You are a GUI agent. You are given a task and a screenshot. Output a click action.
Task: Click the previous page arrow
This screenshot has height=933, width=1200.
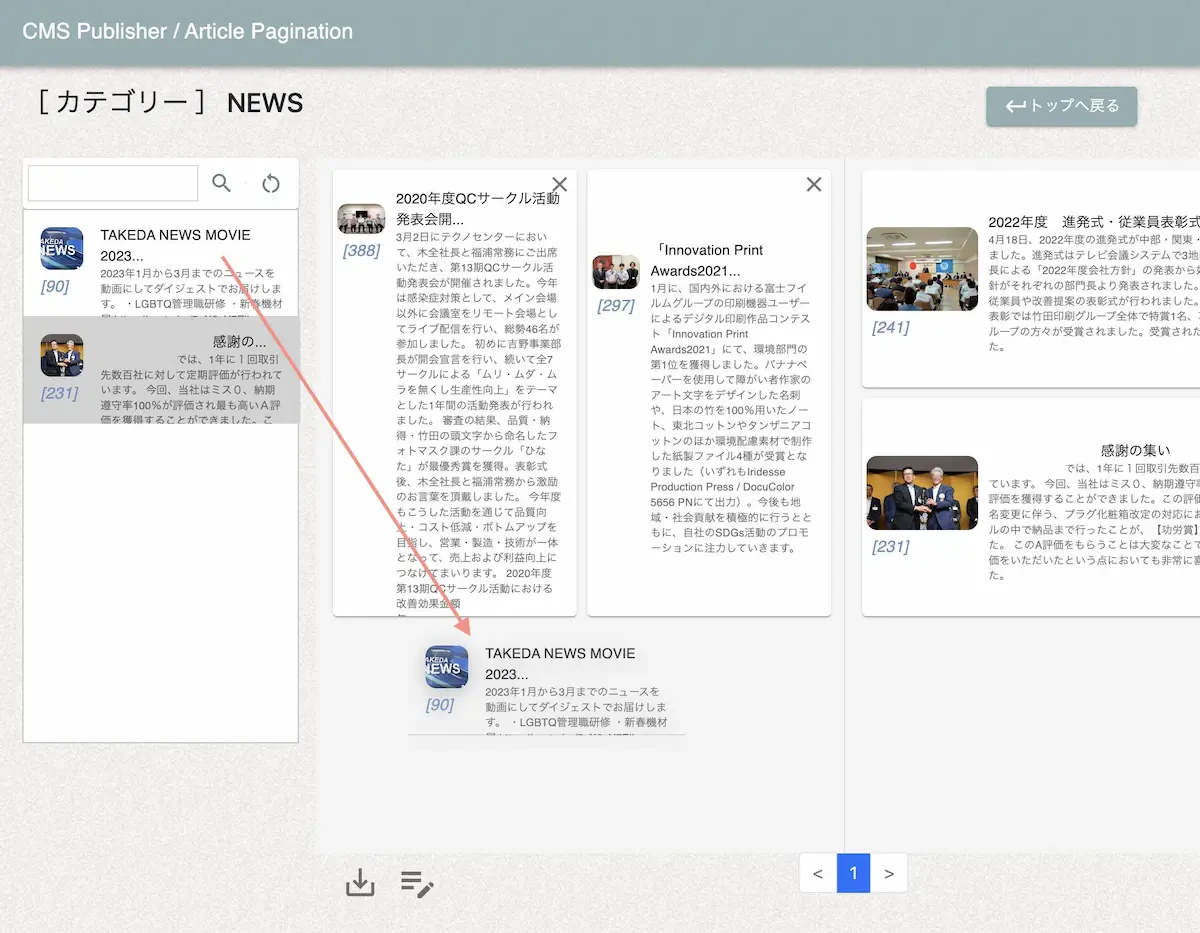click(x=817, y=873)
